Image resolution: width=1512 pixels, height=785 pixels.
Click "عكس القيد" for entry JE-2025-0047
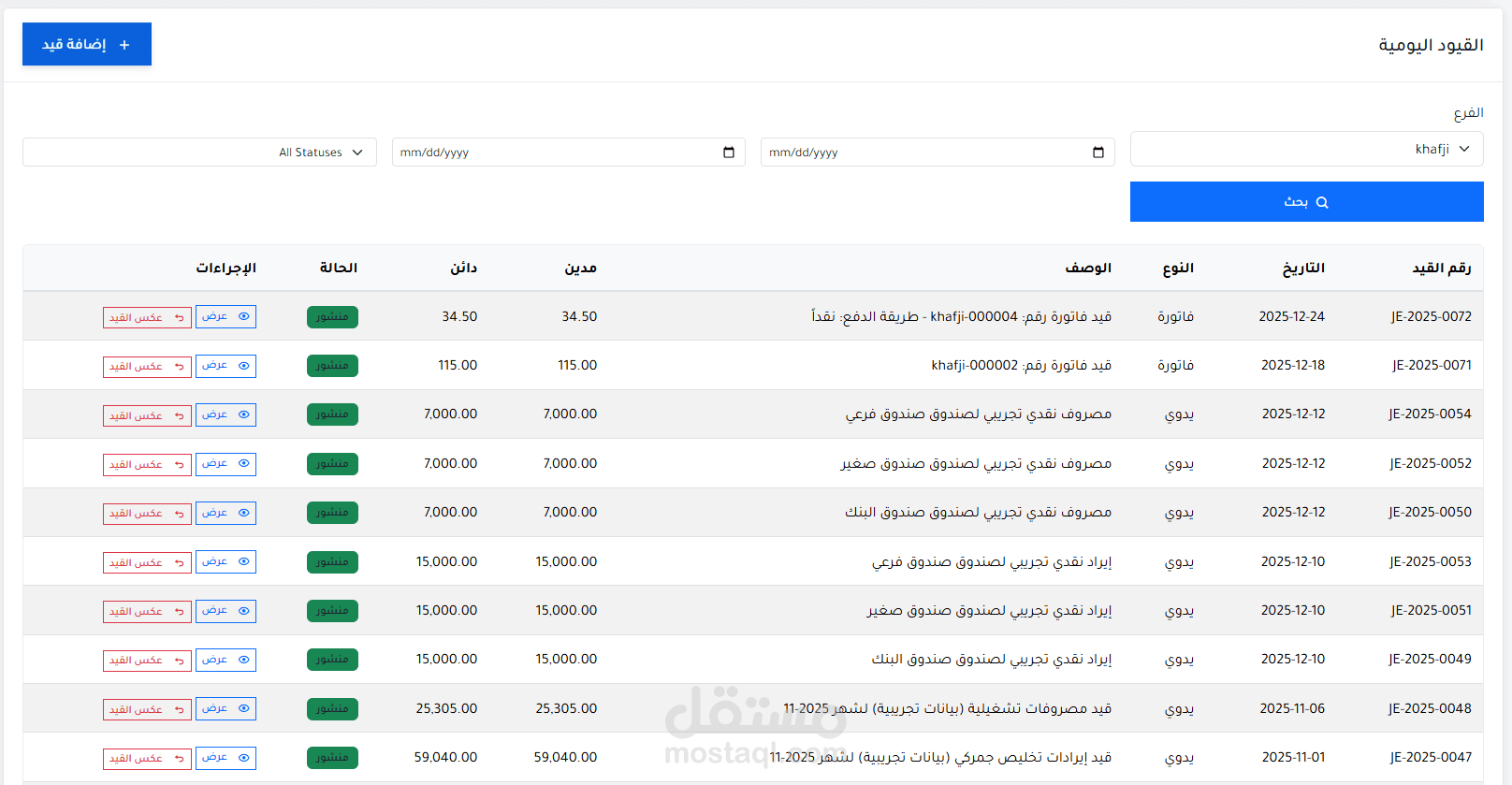click(147, 759)
